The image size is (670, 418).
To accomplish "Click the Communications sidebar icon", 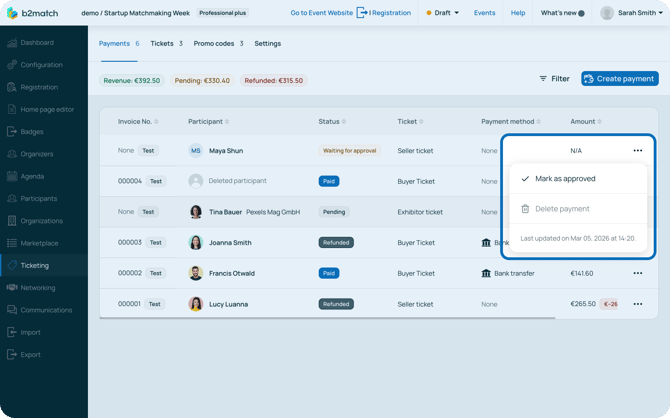I will coord(12,310).
